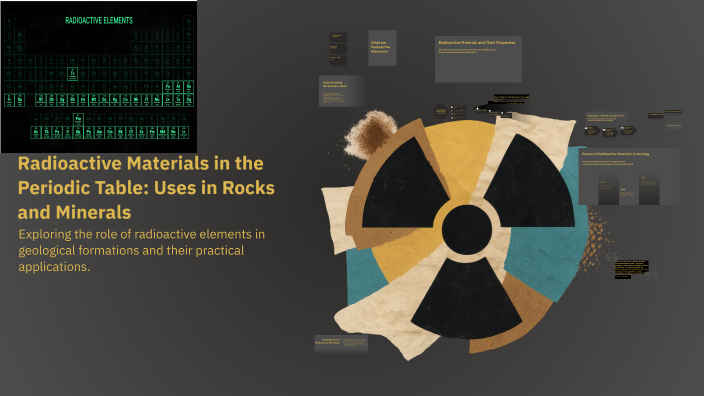The width and height of the screenshot is (704, 396).
Task: Open the 'Understanding the Periodic Table' frame
Action: (341, 91)
